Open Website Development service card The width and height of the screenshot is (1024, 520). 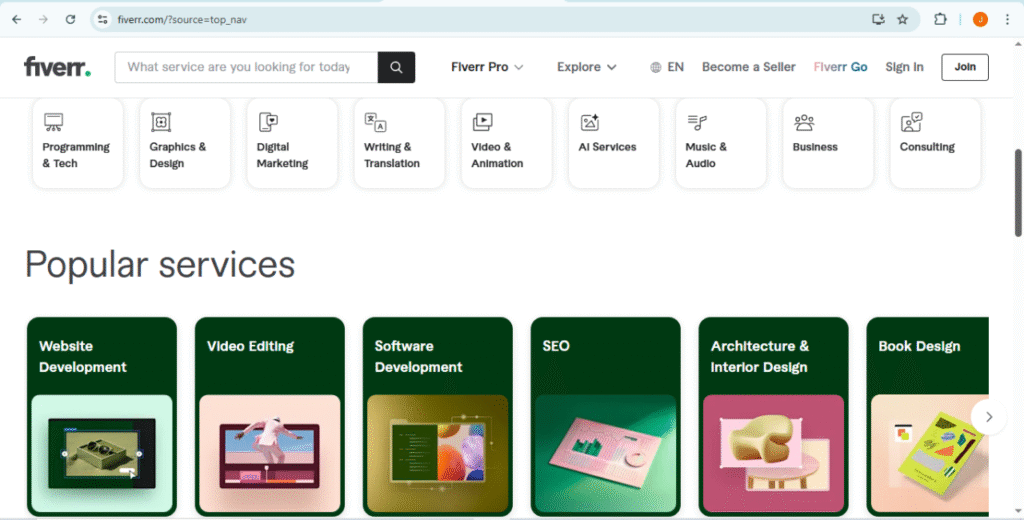click(102, 417)
